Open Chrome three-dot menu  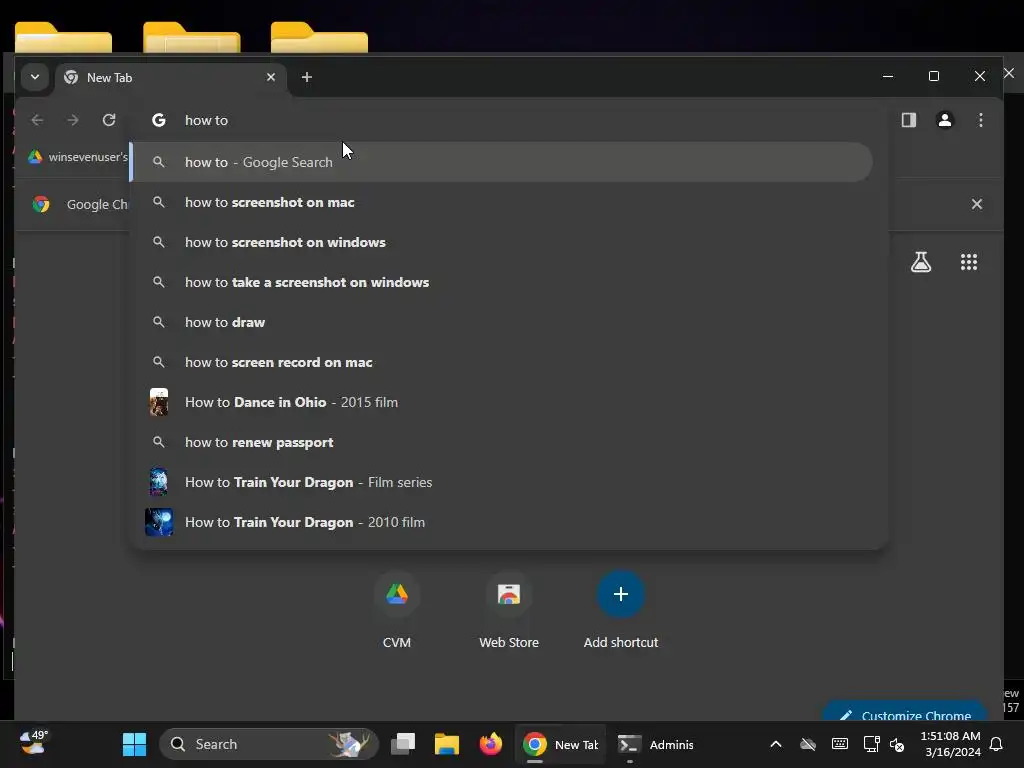(x=980, y=120)
